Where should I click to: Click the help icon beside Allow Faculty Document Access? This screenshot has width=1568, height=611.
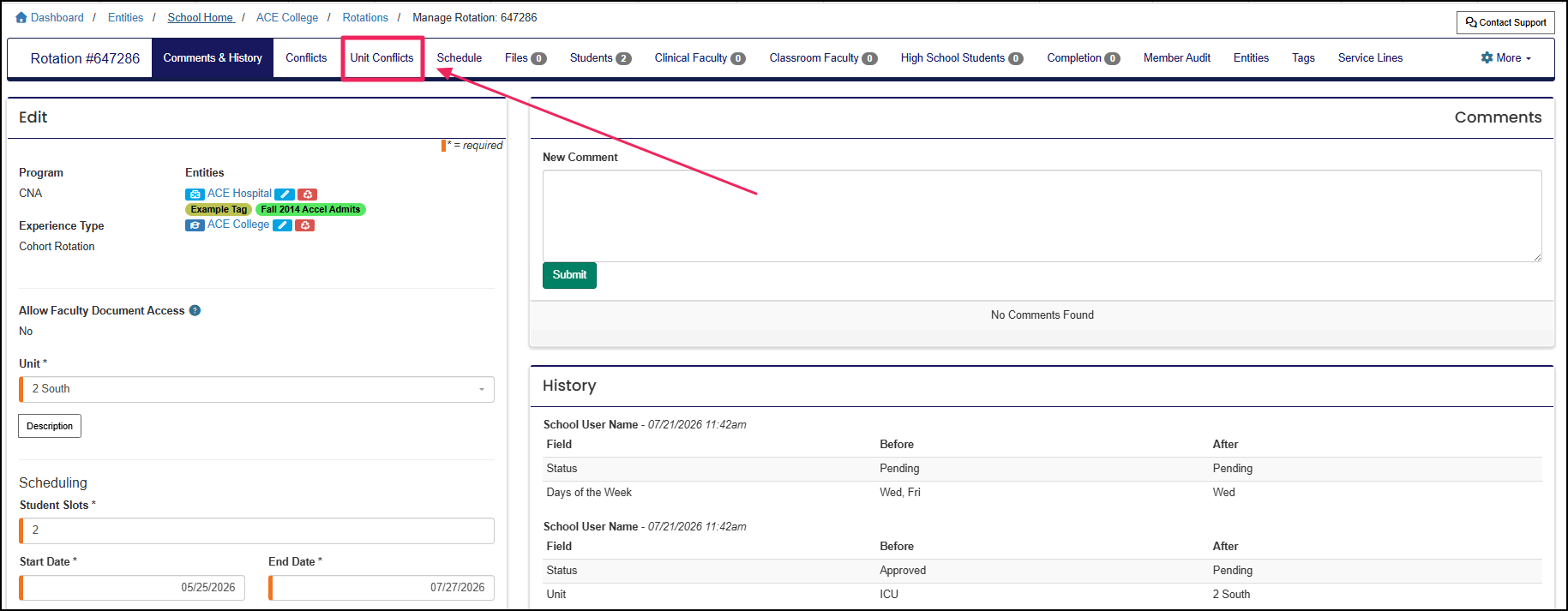(x=195, y=310)
